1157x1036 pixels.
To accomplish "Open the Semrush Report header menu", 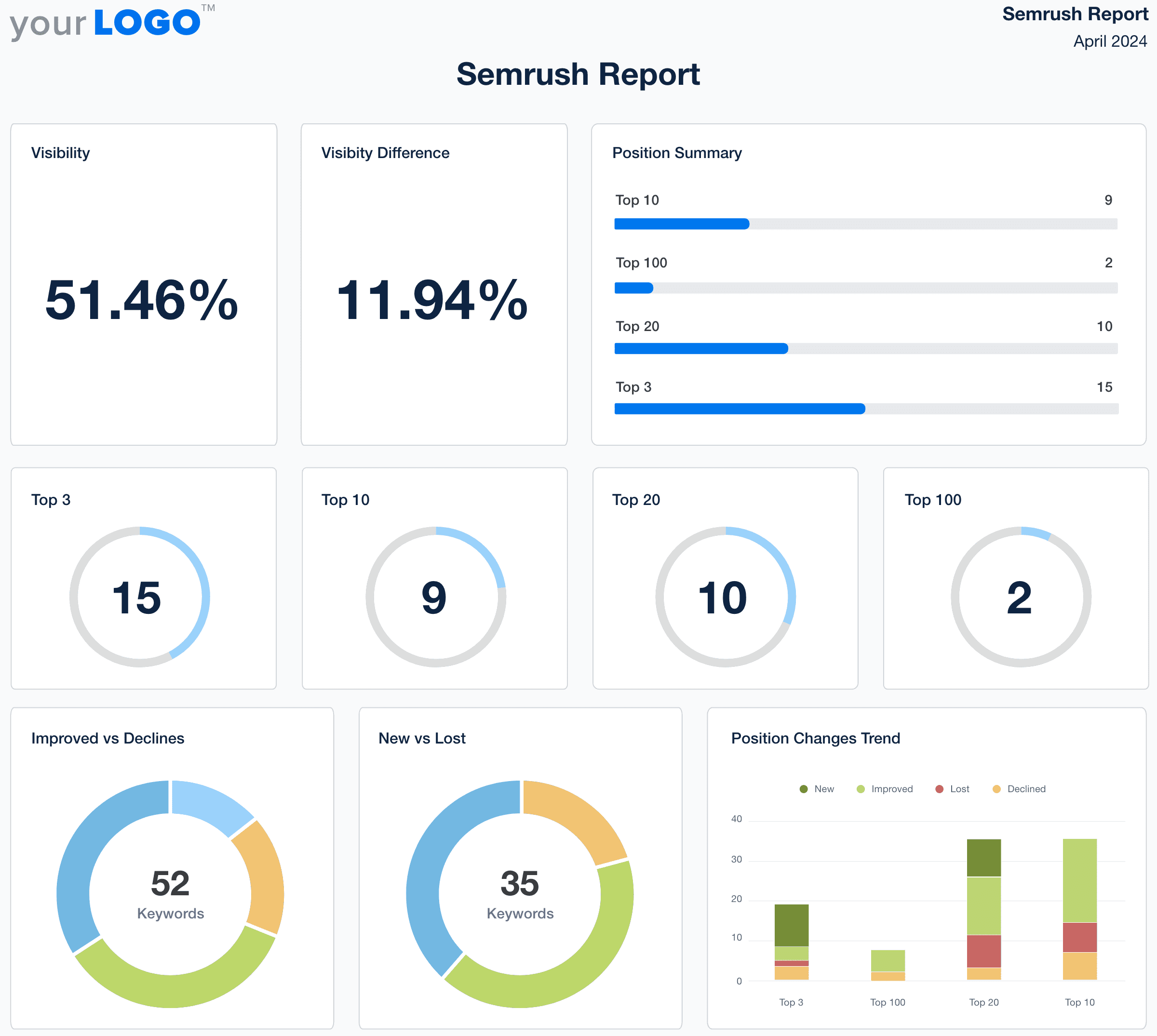I will pos(1076,13).
